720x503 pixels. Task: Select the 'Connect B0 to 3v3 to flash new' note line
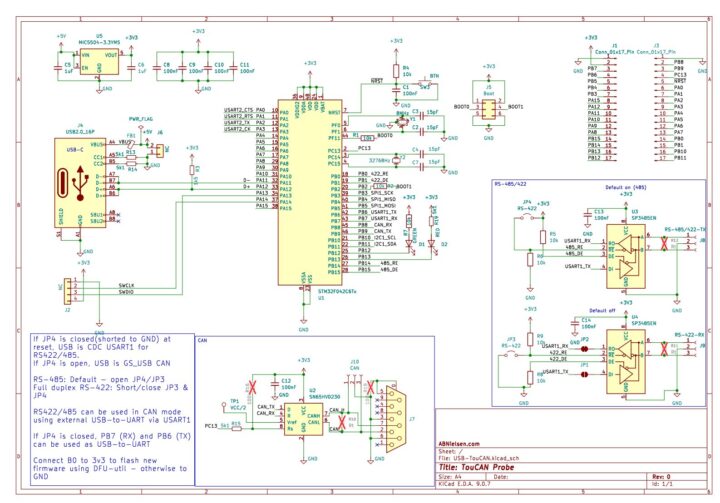95,460
